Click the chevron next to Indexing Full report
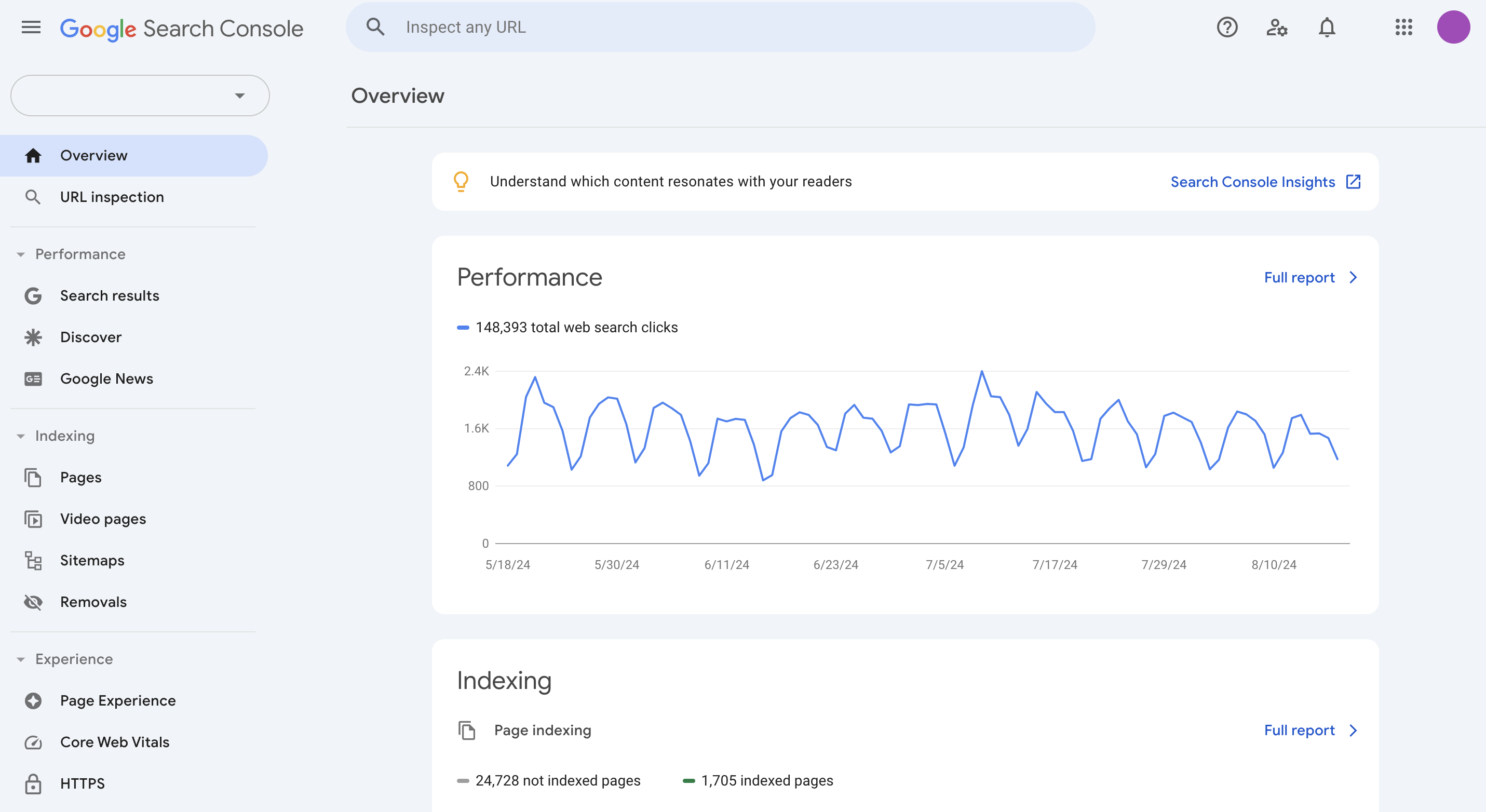Viewport: 1486px width, 812px height. (x=1353, y=730)
